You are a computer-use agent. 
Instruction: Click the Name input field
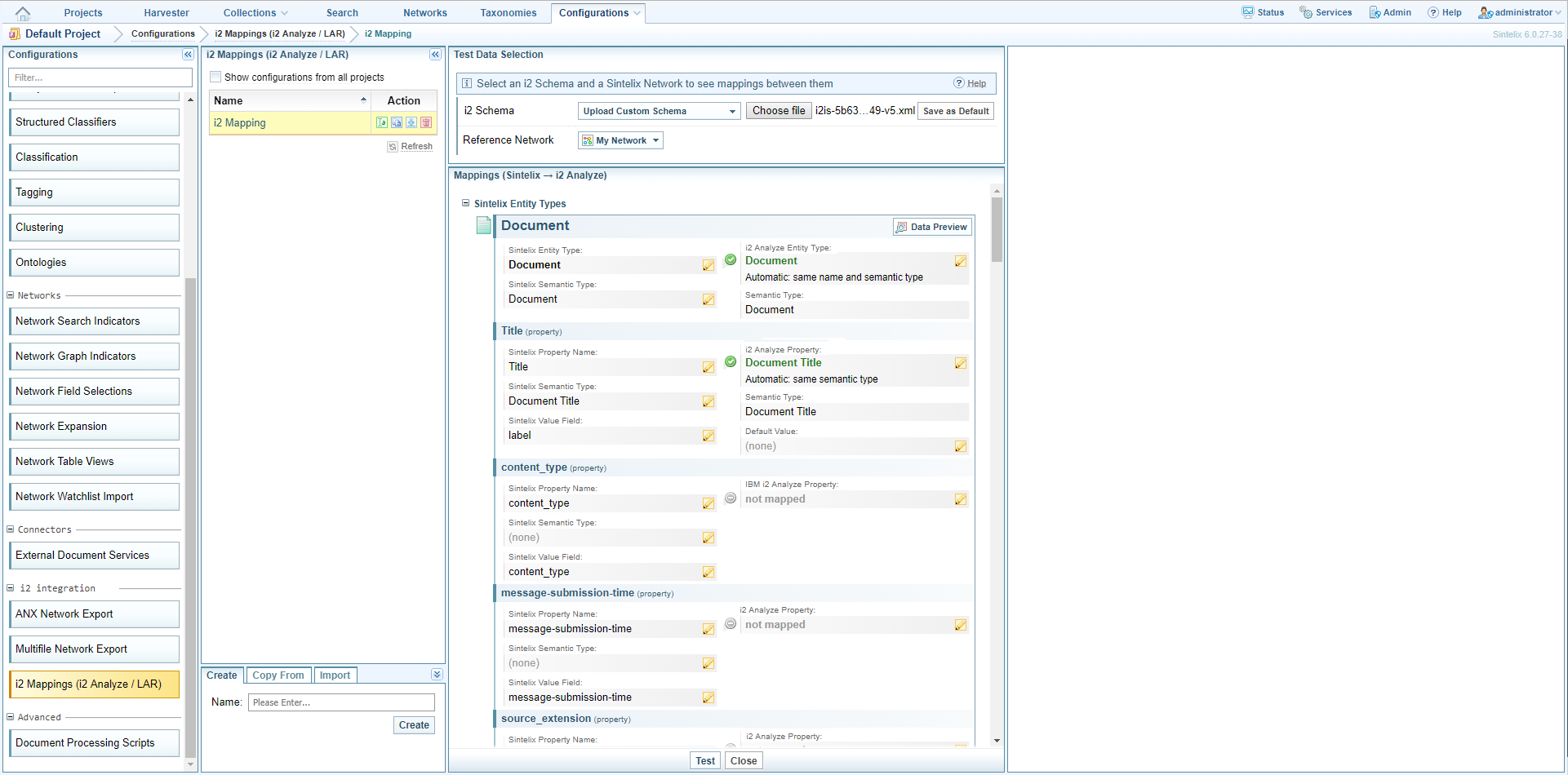(341, 702)
